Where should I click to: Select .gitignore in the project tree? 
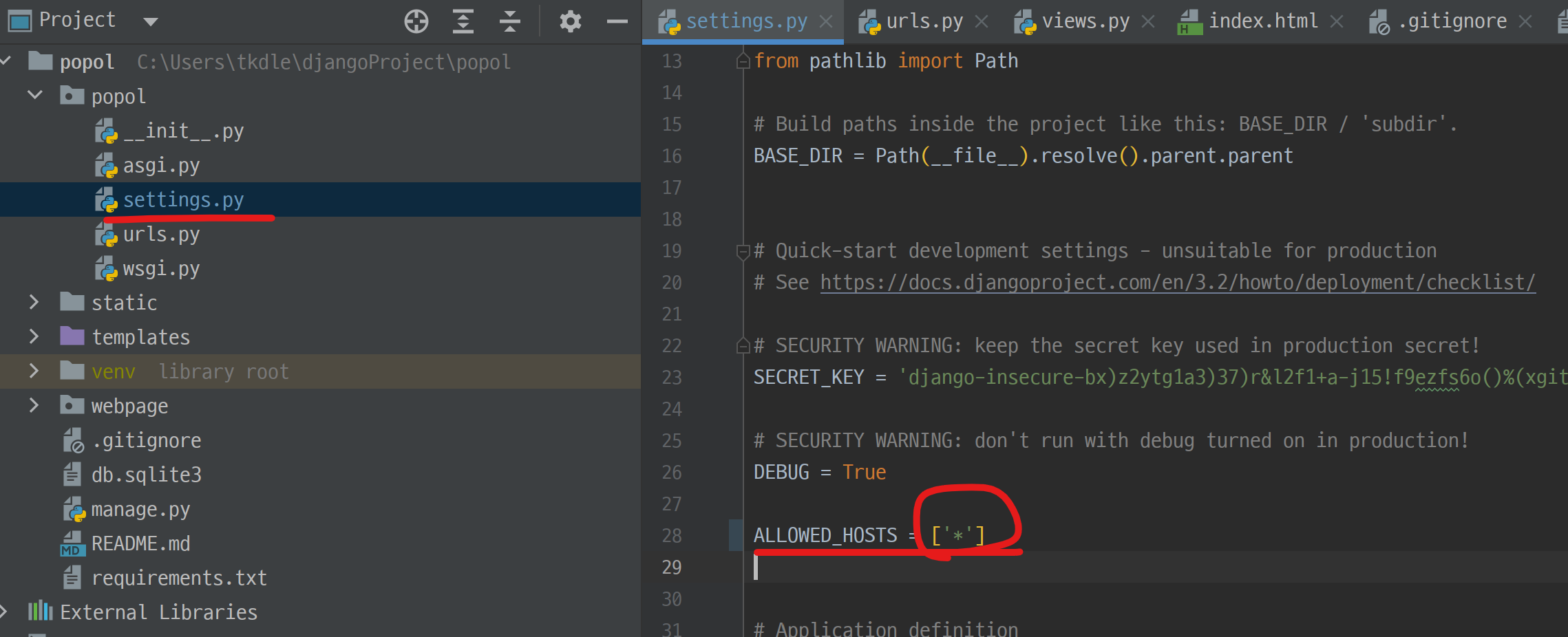coord(147,440)
